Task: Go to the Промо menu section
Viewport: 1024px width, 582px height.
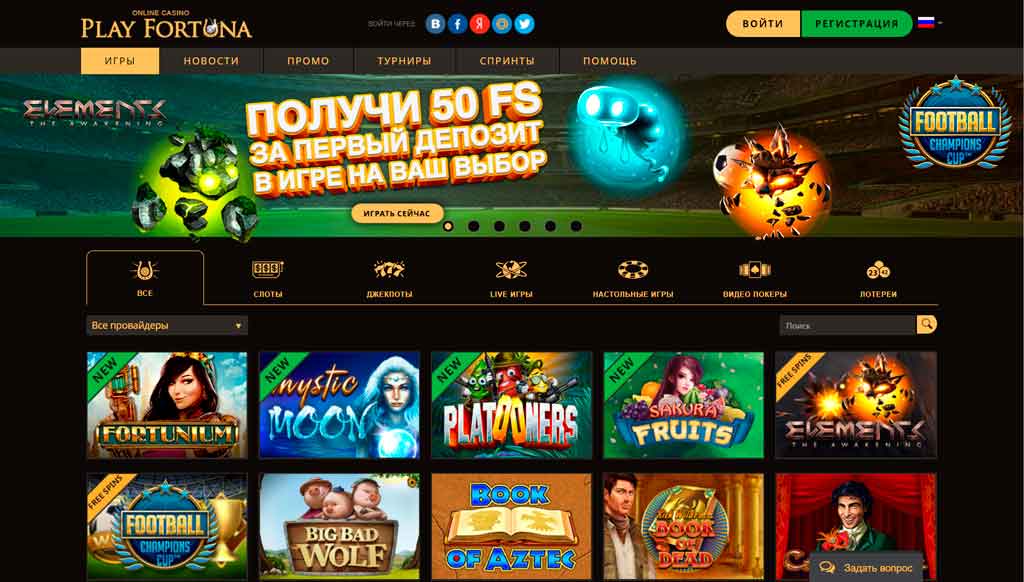Action: [x=308, y=61]
